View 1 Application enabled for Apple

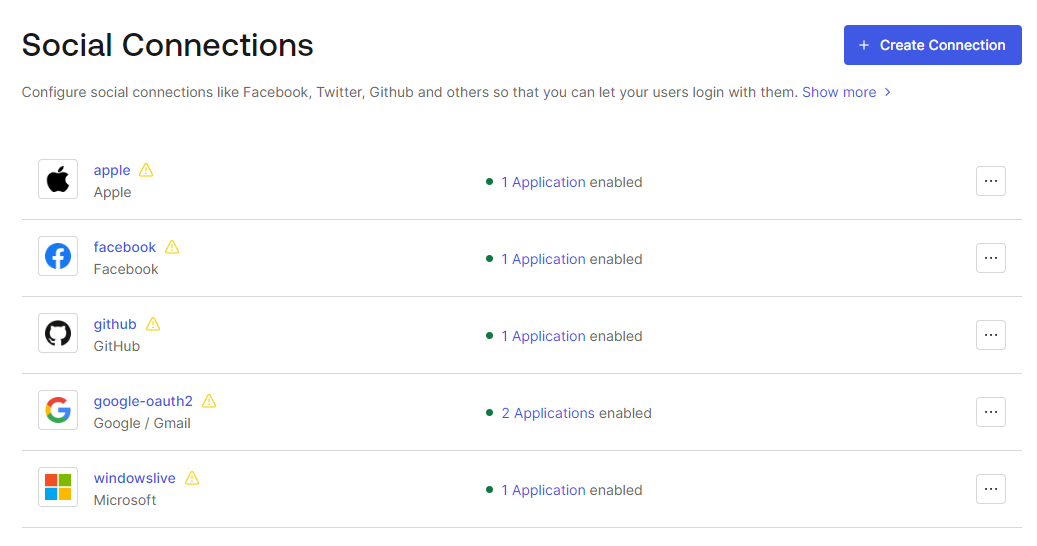(x=543, y=182)
